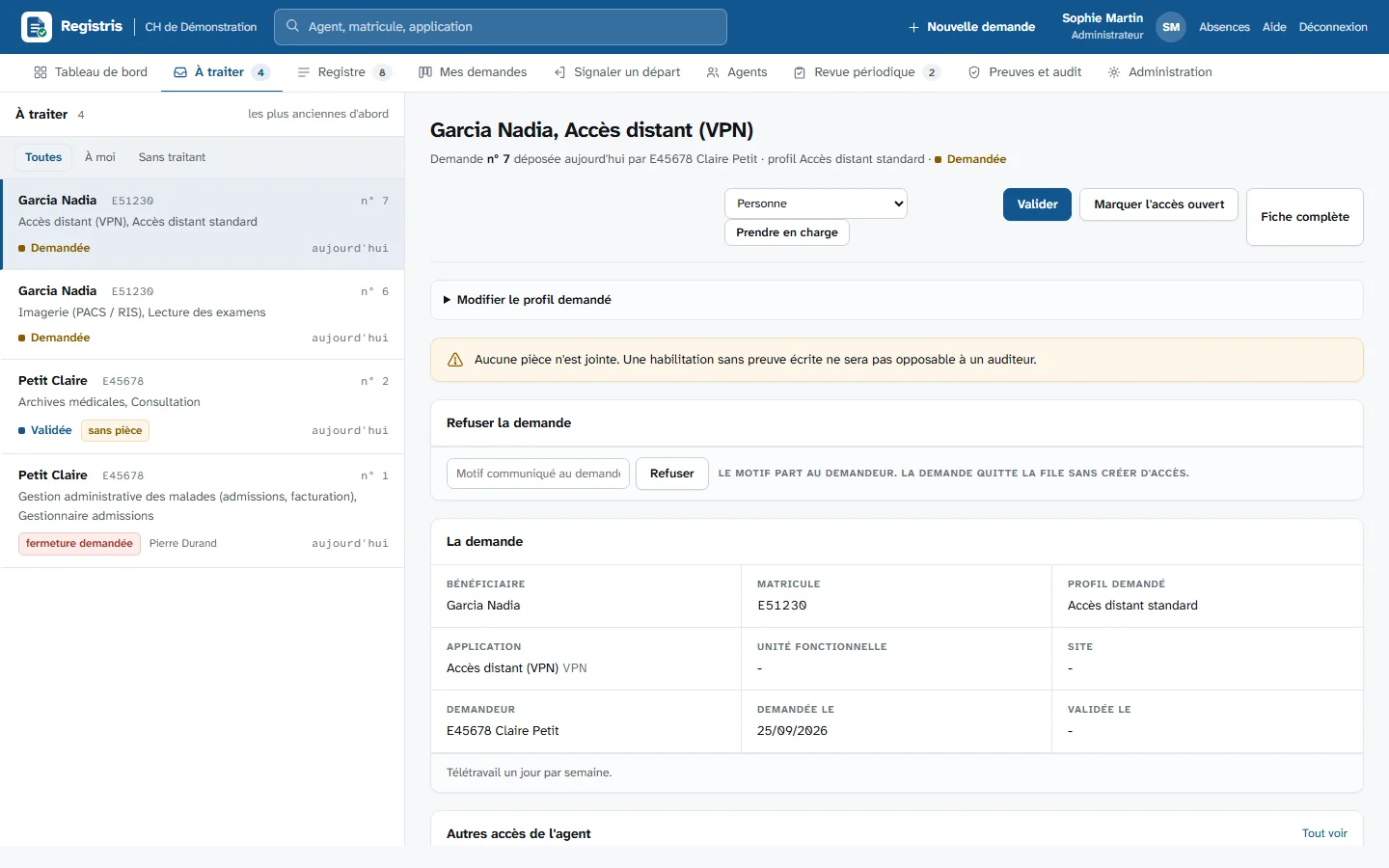
Task: Click the Revue périodique clipboard icon
Action: click(x=800, y=72)
